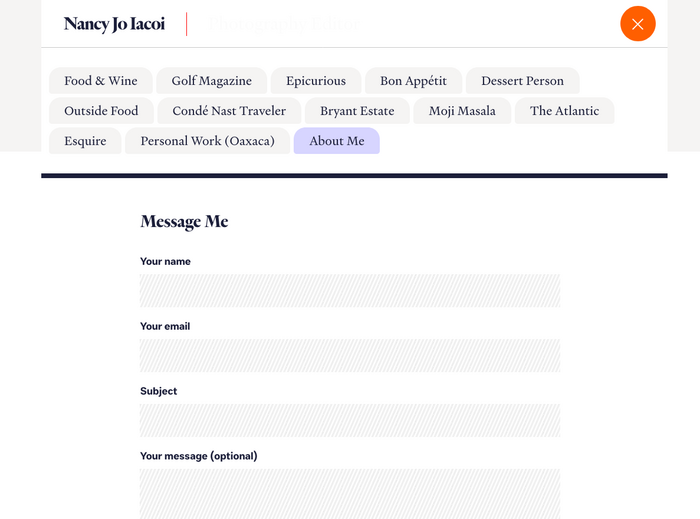Open Personal Work (Oaxaca) tab
This screenshot has height=519, width=700.
tap(207, 141)
